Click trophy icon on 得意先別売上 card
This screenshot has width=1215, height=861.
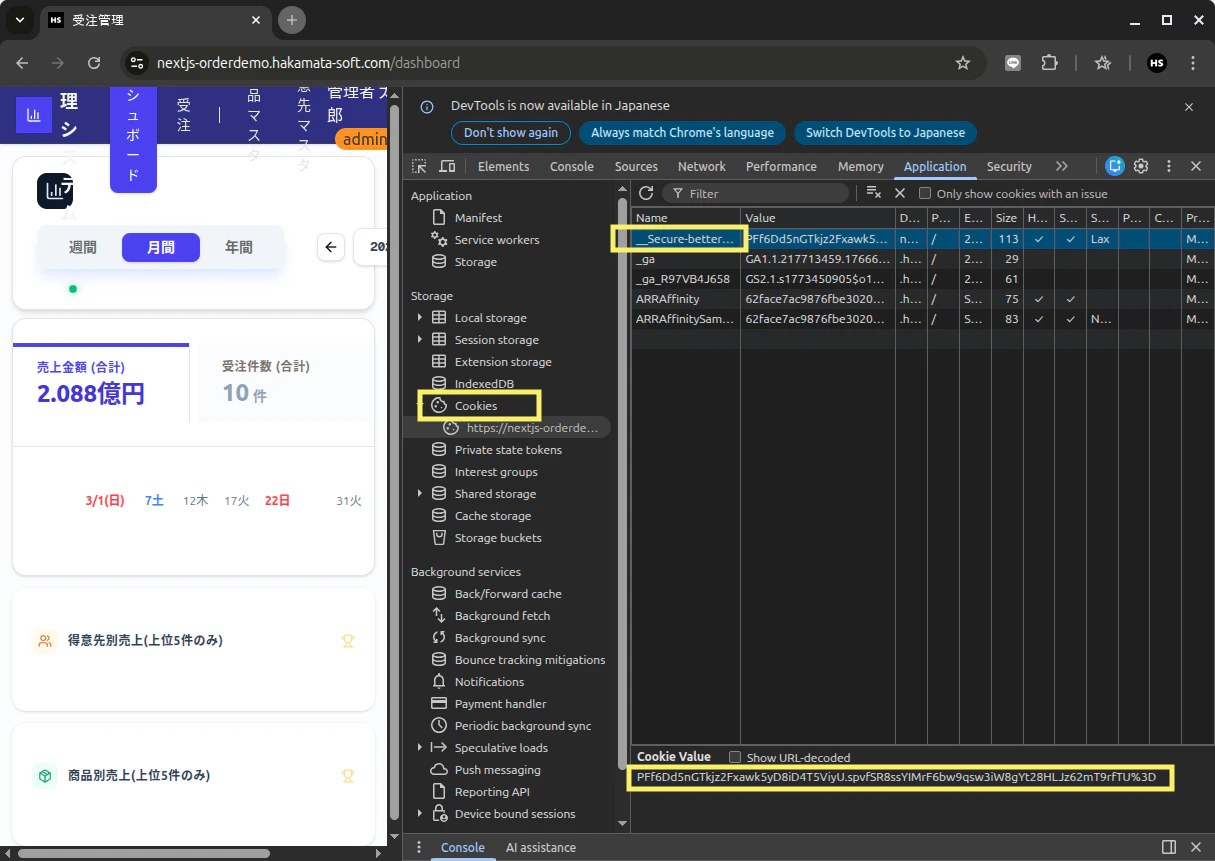(348, 641)
